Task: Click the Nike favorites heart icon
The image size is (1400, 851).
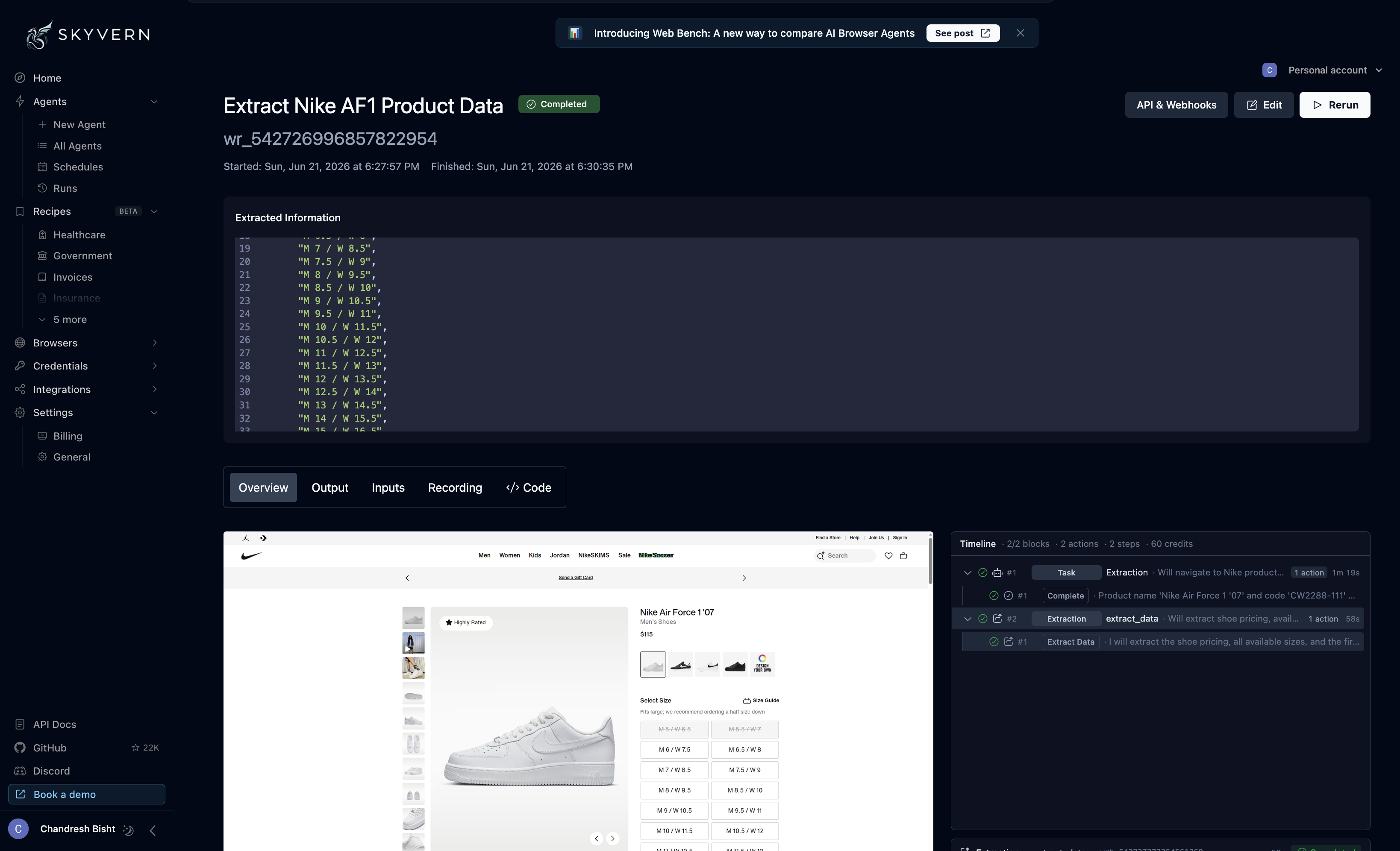Action: 888,556
